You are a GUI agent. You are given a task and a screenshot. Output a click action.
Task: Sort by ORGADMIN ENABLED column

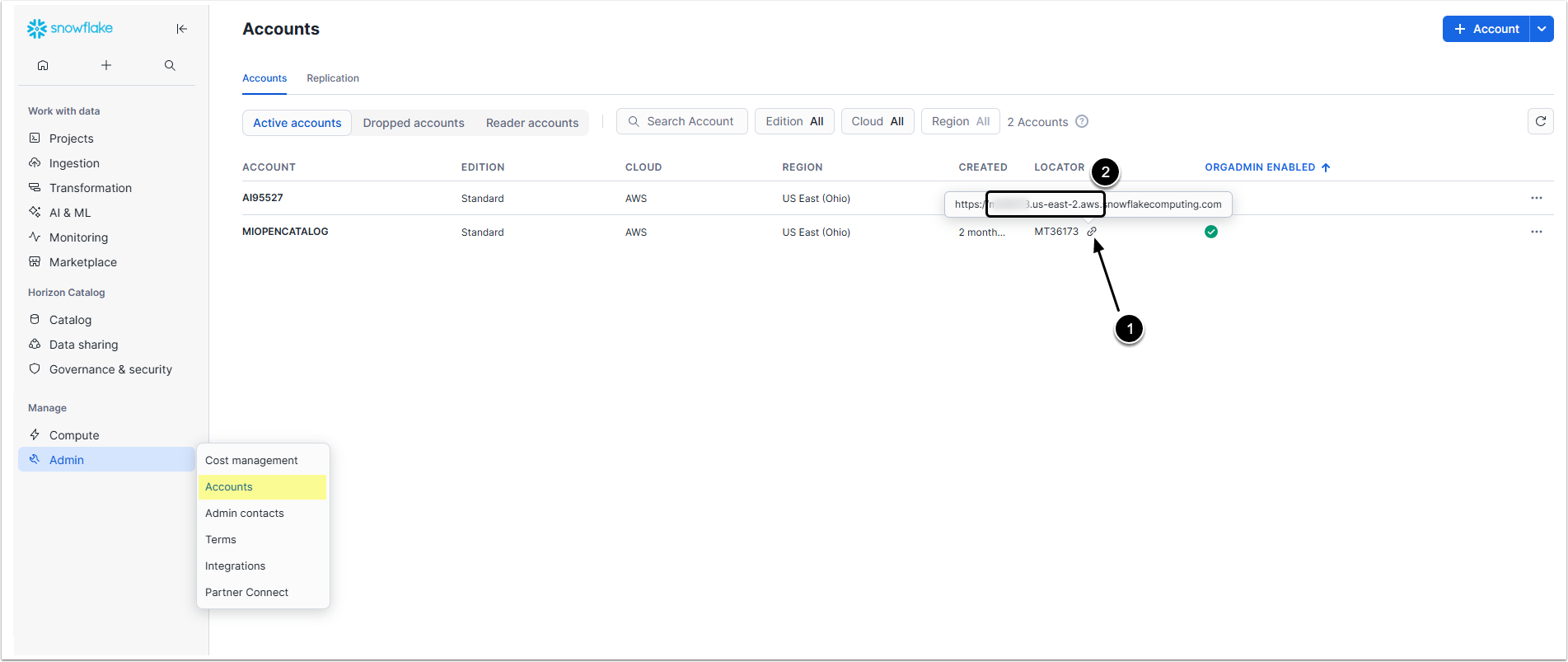pos(1267,167)
